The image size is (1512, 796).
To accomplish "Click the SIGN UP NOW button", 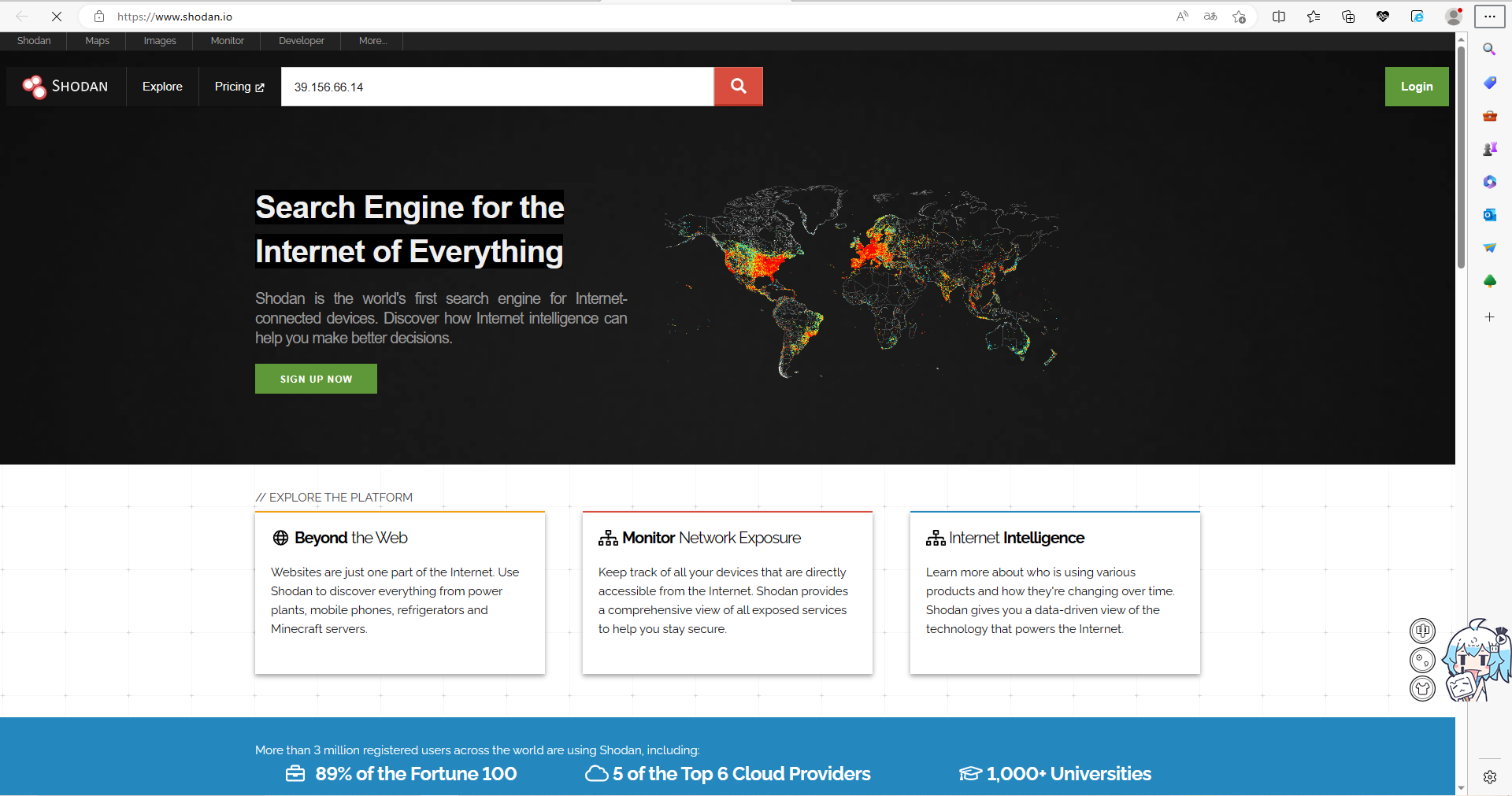I will click(316, 379).
